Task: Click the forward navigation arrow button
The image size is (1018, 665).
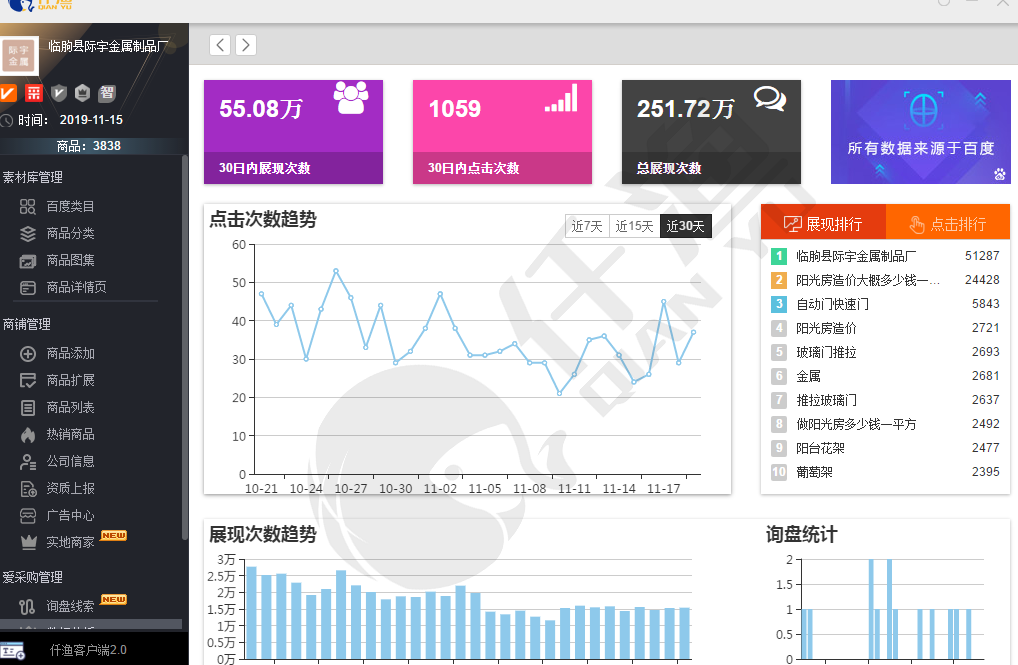Action: (x=245, y=45)
